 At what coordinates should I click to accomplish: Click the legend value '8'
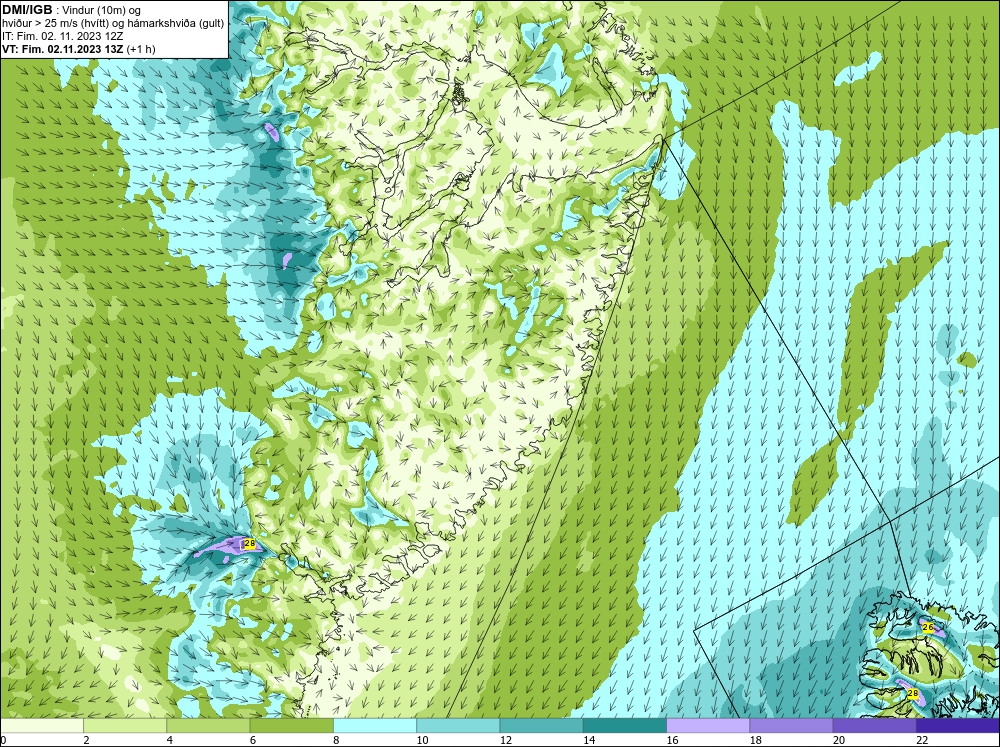[336, 740]
